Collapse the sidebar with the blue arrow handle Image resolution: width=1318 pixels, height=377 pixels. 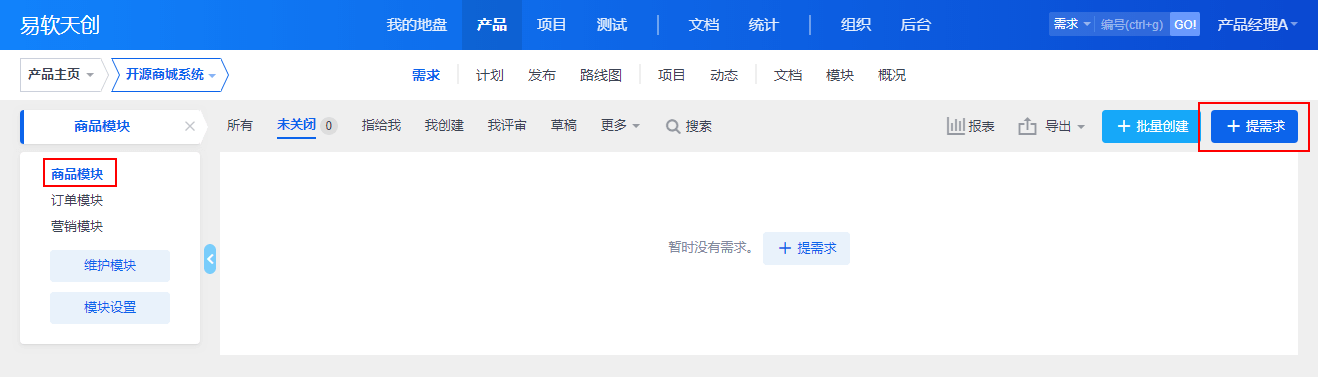210,259
